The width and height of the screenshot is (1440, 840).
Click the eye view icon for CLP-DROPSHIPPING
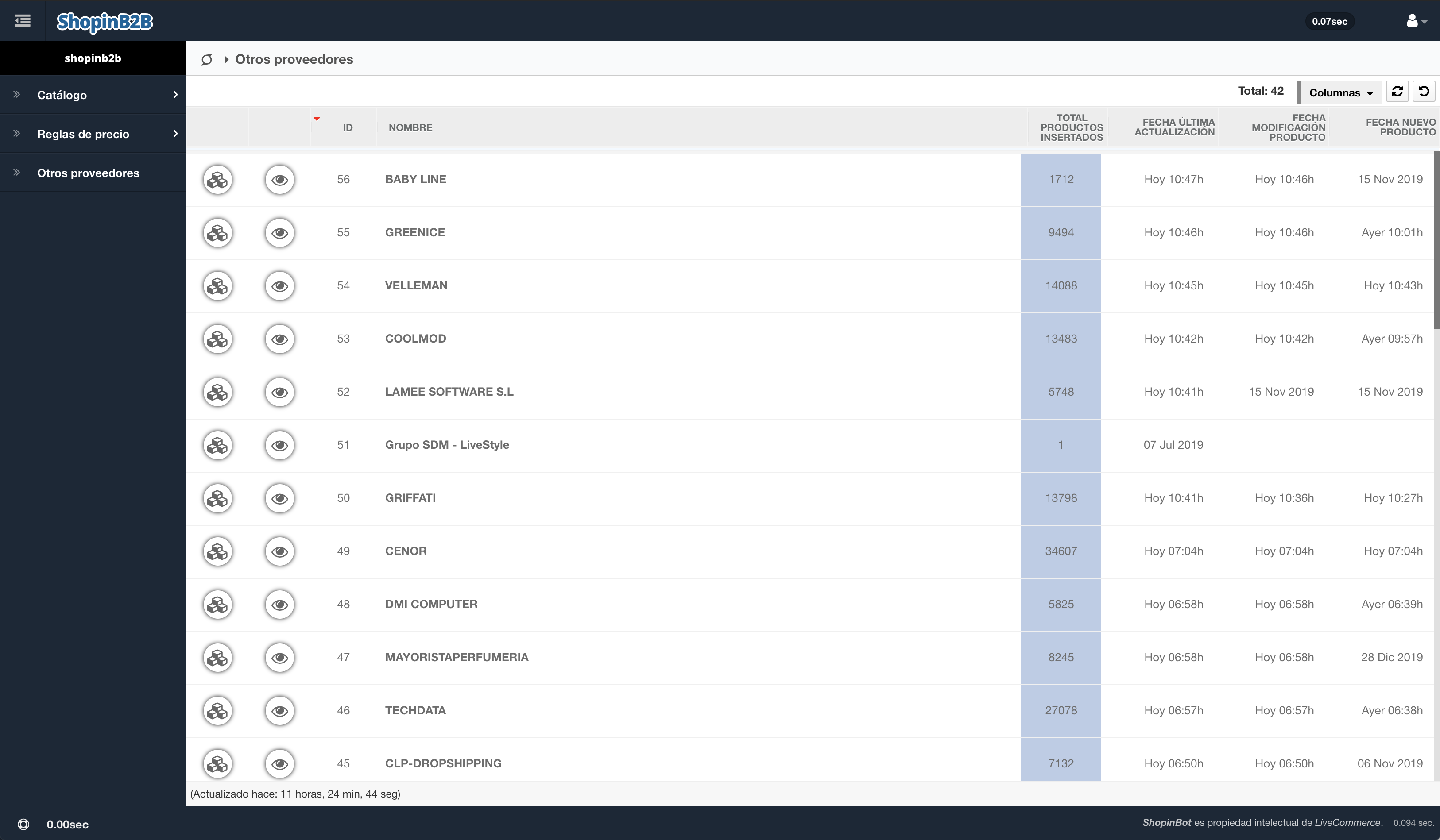point(279,764)
